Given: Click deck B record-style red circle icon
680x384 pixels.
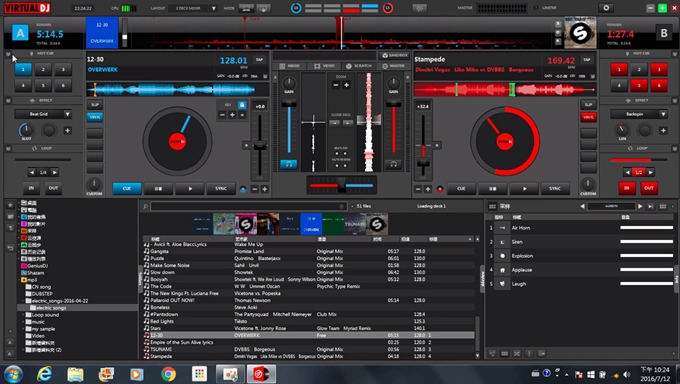Looking at the screenshot, I should [x=440, y=189].
